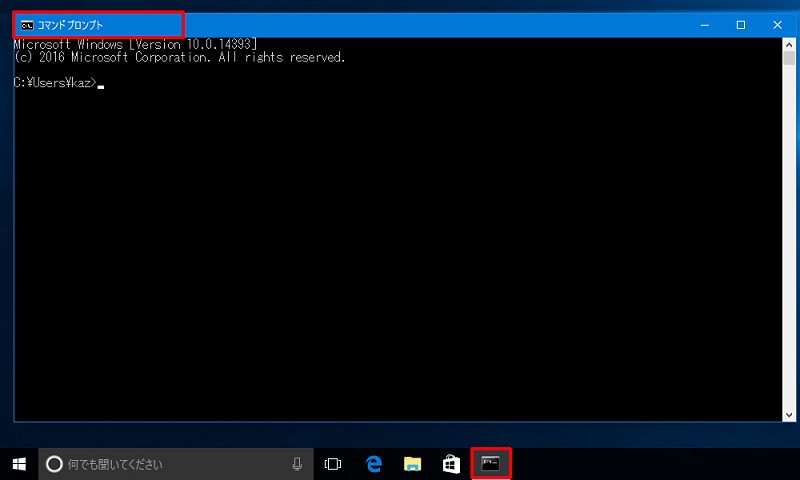Click the コマンド プロンプト title text
The height and width of the screenshot is (480, 800).
coord(70,25)
